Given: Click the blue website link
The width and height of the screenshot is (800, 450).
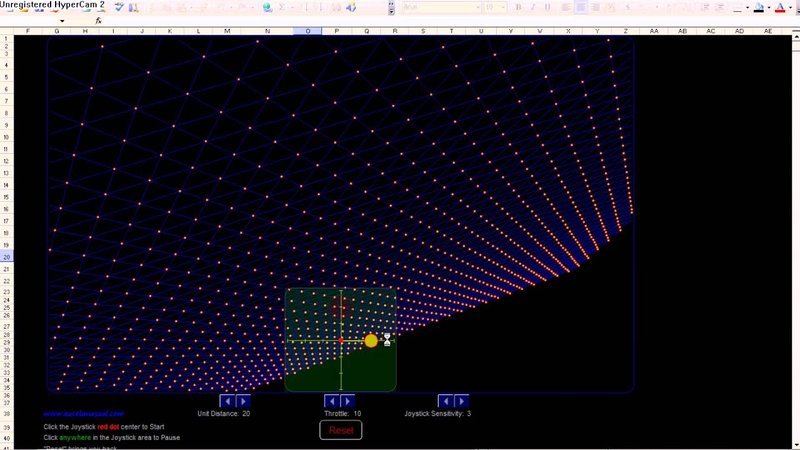Looking at the screenshot, I should pos(84,414).
